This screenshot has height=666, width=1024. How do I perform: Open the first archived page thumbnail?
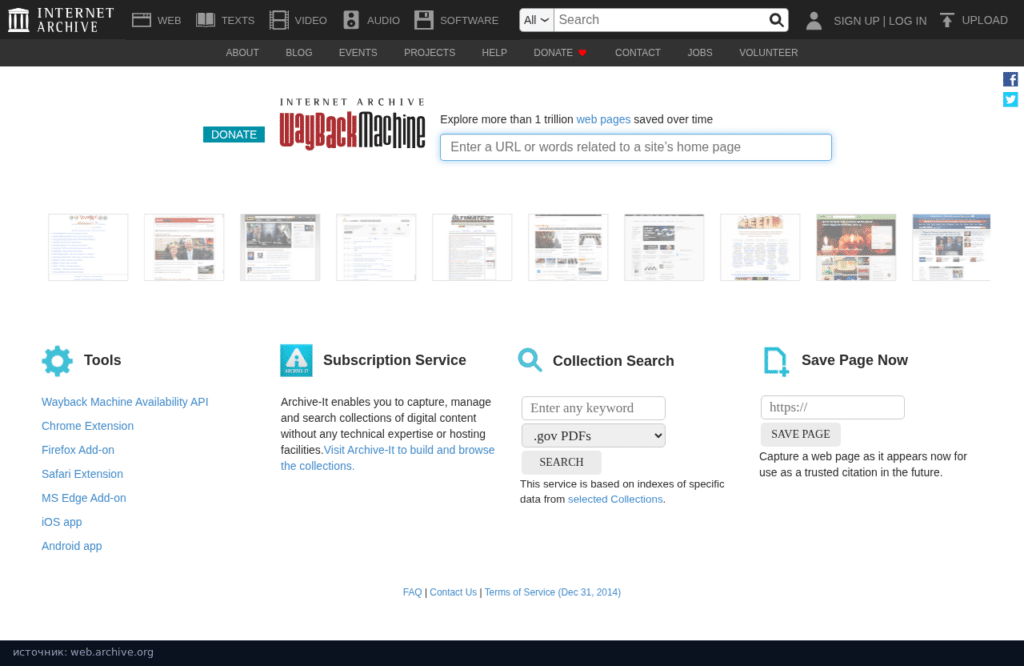coord(88,247)
